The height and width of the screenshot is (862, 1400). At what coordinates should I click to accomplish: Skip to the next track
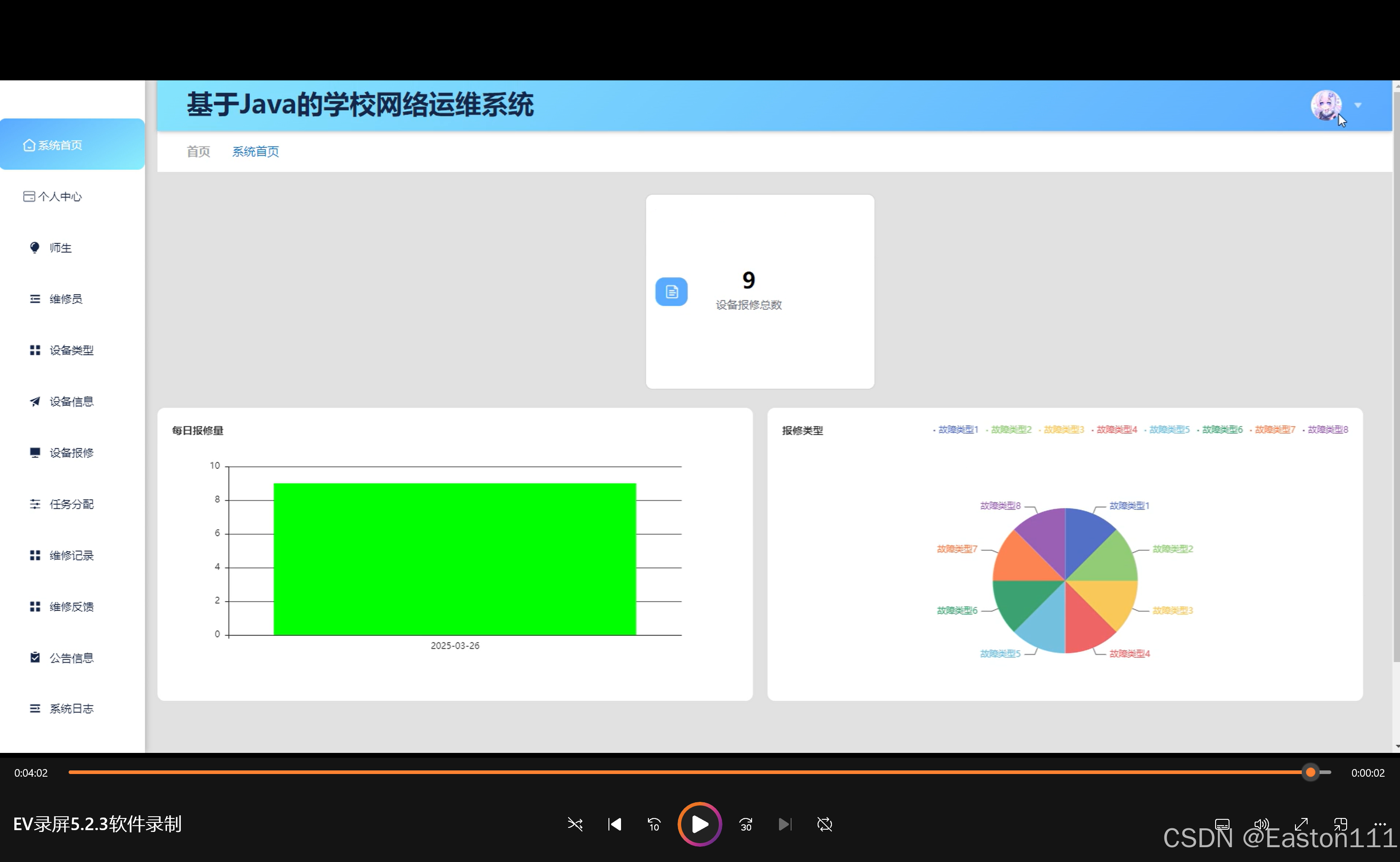tap(785, 824)
